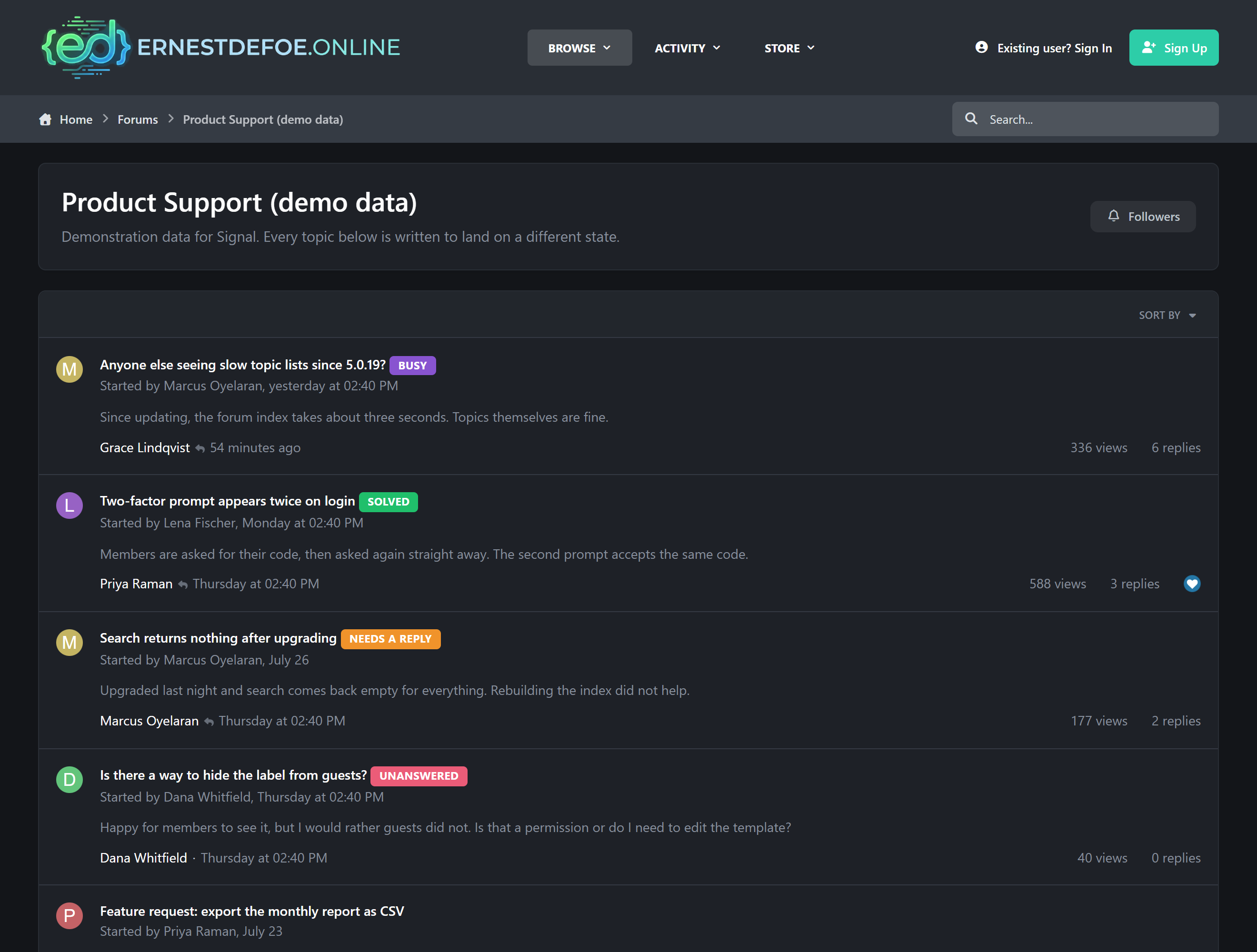Open Feature request: export monthly report as CSV
The image size is (1257, 952).
pos(252,911)
